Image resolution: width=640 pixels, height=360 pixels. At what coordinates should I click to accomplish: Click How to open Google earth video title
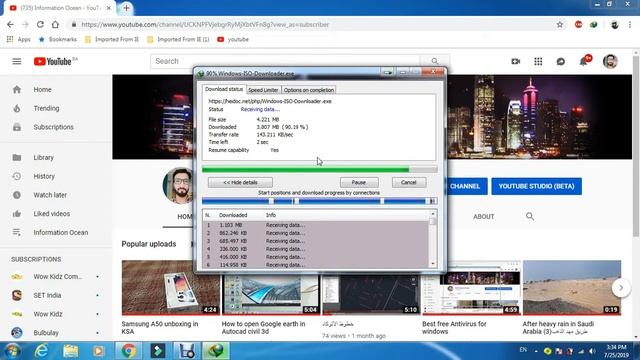[x=263, y=328]
